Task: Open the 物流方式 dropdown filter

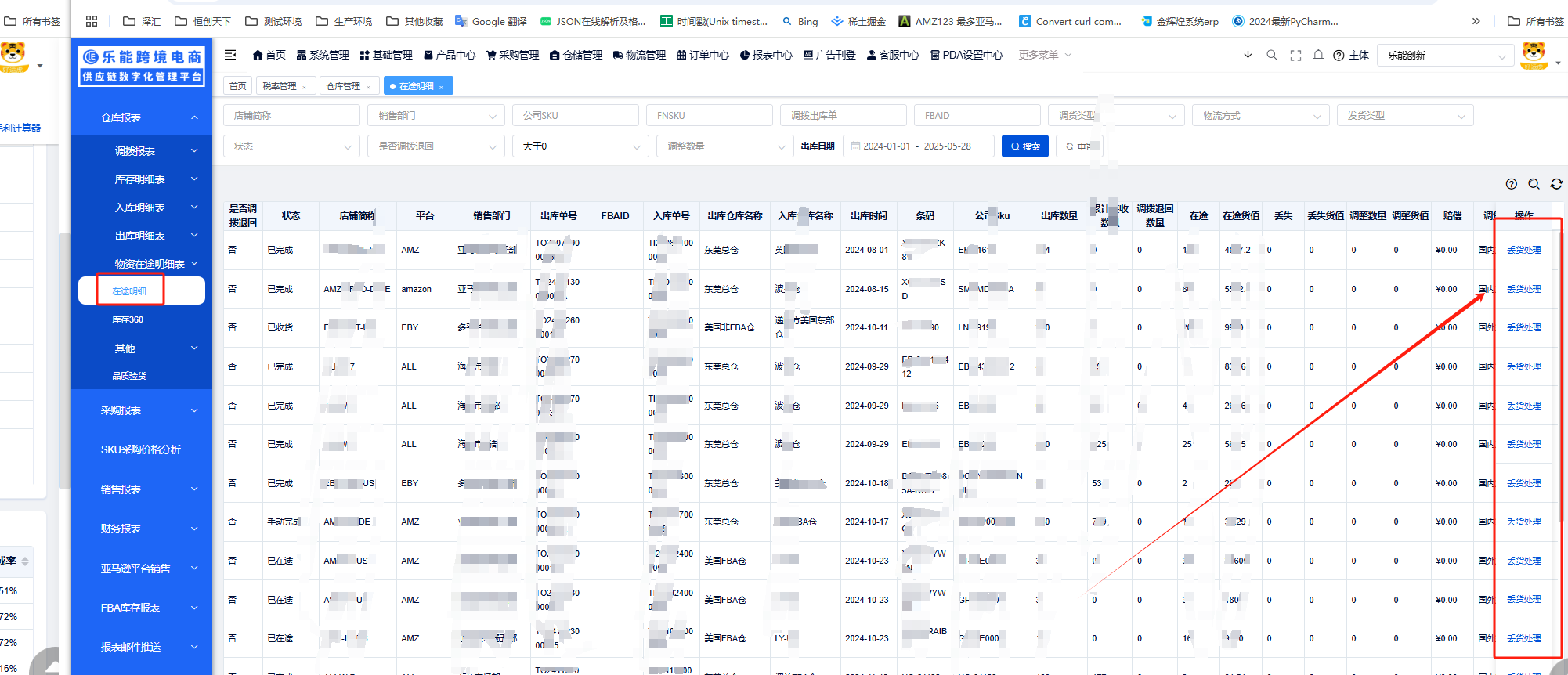Action: 1259,116
